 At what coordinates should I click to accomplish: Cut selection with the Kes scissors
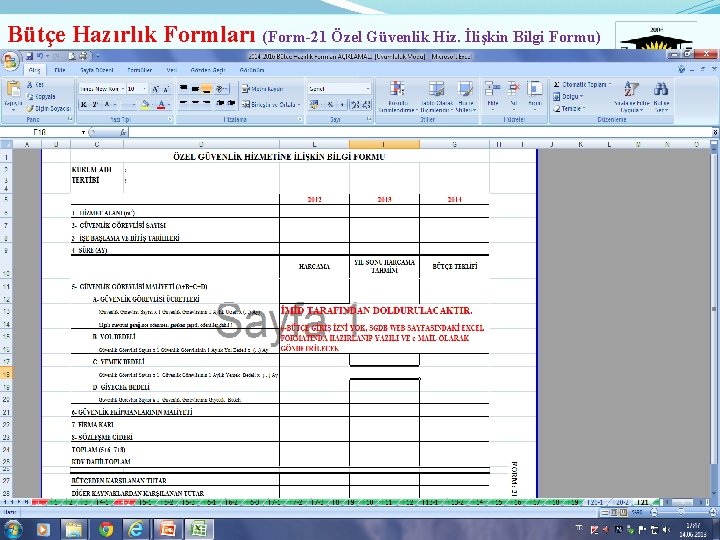point(35,85)
